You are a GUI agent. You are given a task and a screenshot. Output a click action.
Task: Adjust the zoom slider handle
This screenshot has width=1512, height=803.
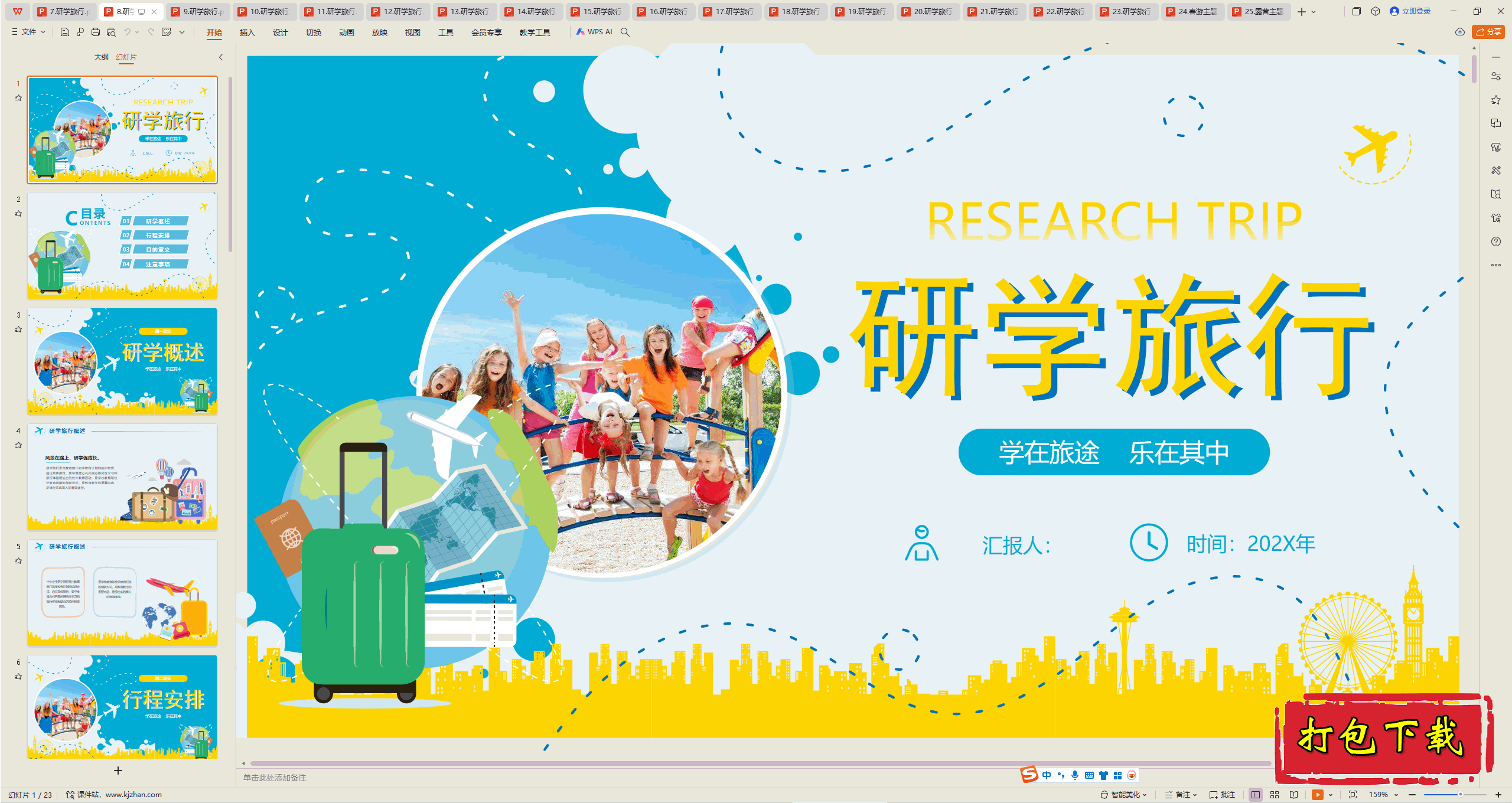coord(1460,795)
